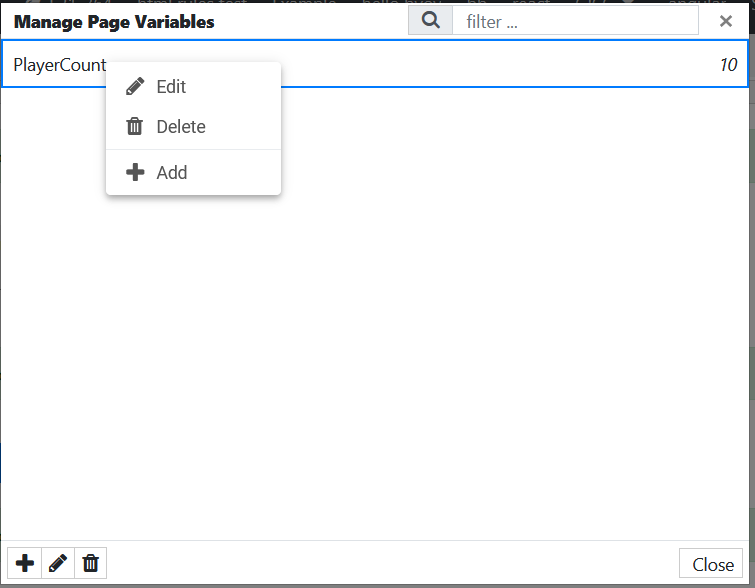755x588 pixels.
Task: Focus the filter text field
Action: [x=575, y=21]
